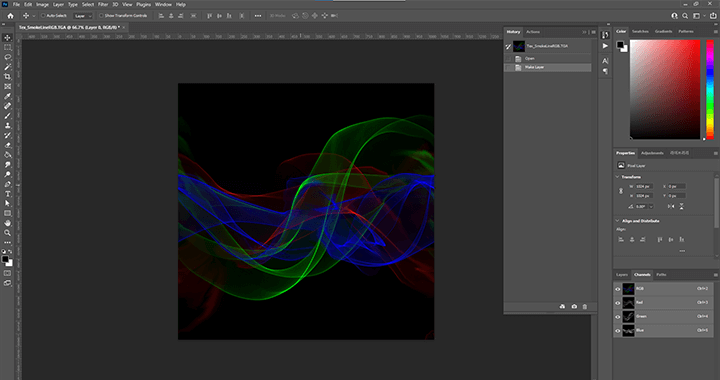Image resolution: width=720 pixels, height=380 pixels.
Task: Select the Open history state
Action: [x=547, y=58]
